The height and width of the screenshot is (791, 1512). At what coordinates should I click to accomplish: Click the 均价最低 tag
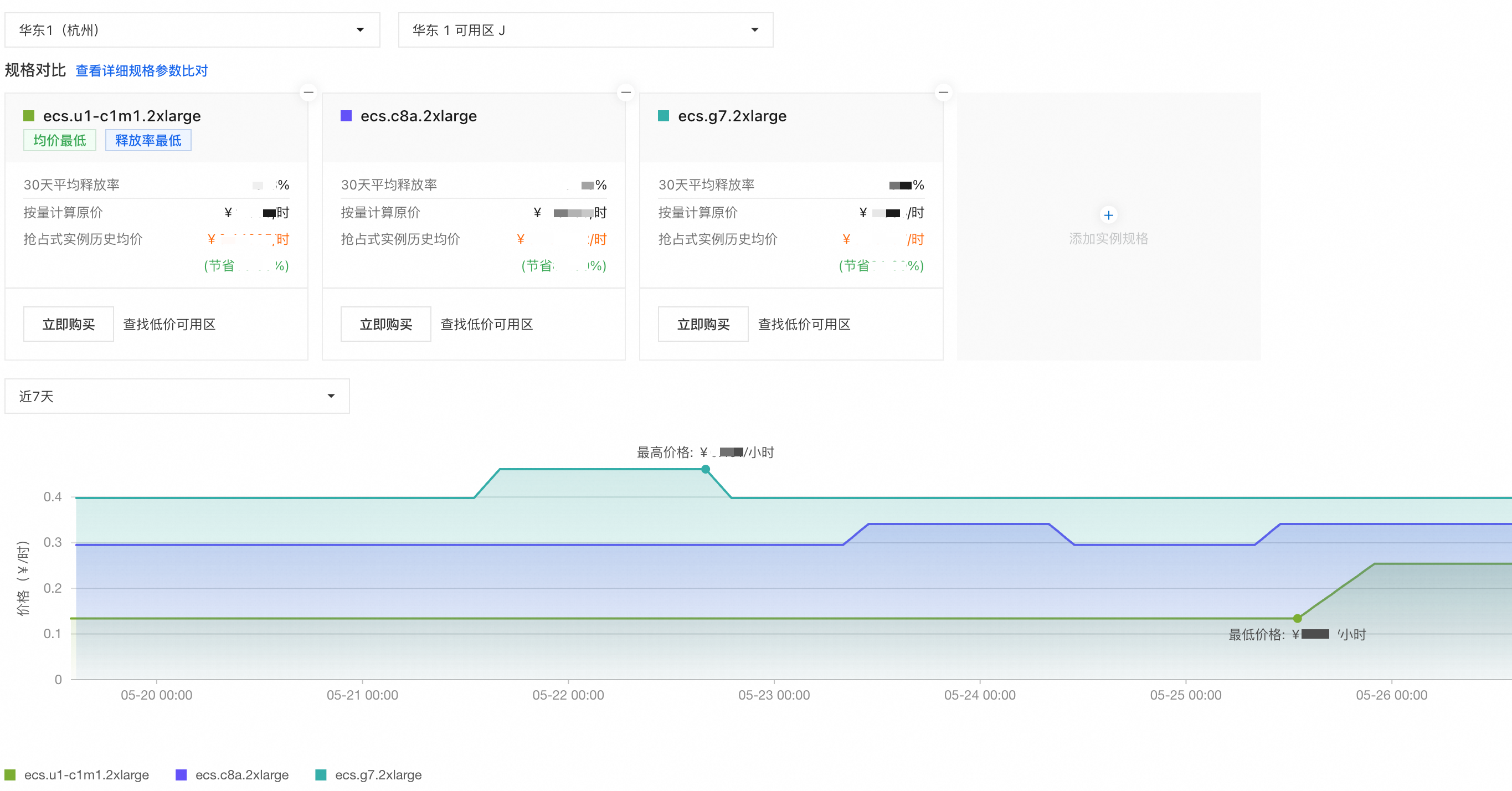[59, 140]
